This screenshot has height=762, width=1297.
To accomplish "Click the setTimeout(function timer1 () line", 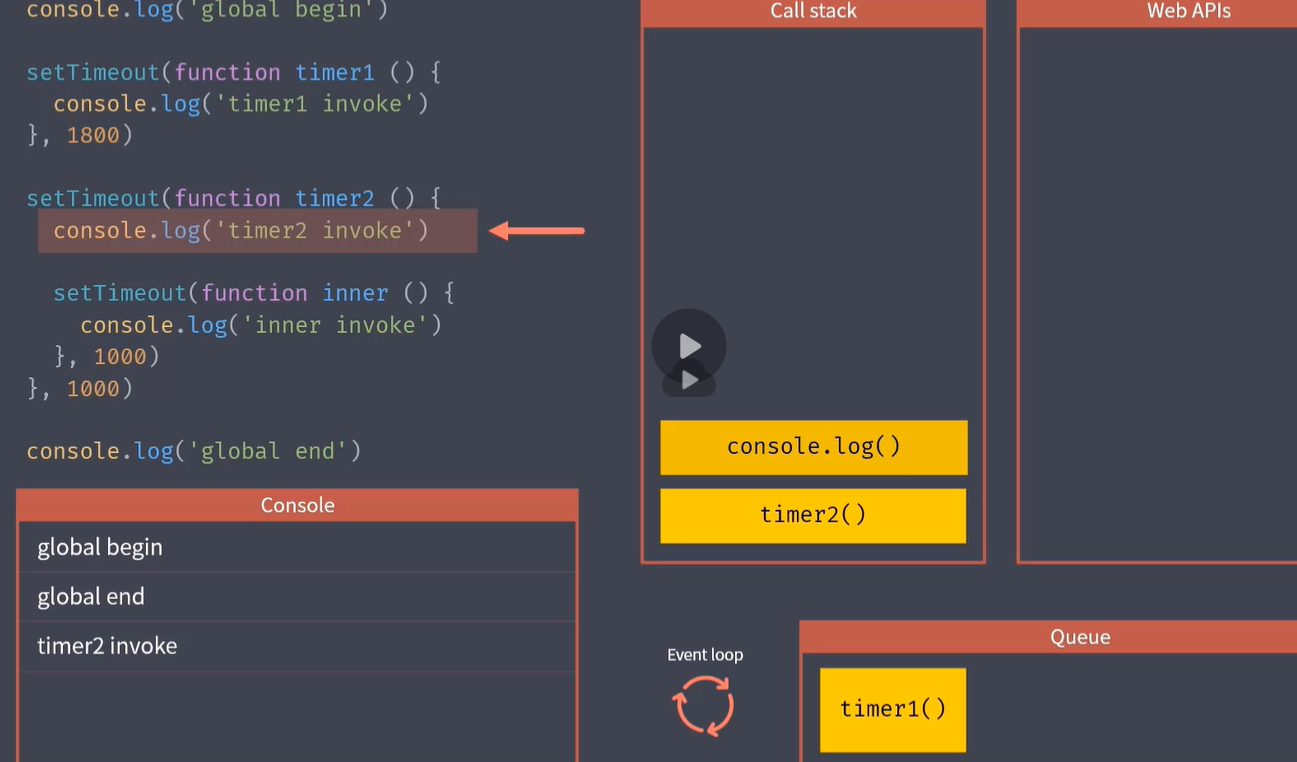I will click(234, 73).
